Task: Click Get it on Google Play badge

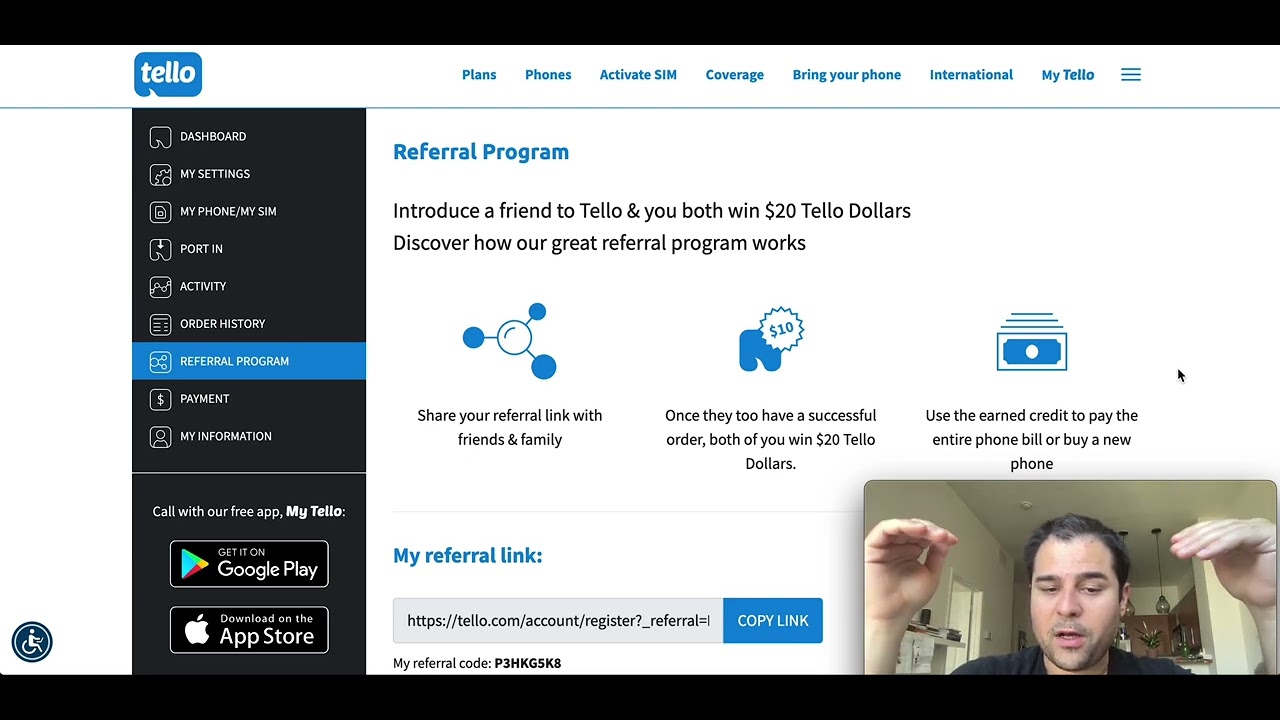Action: pos(249,564)
